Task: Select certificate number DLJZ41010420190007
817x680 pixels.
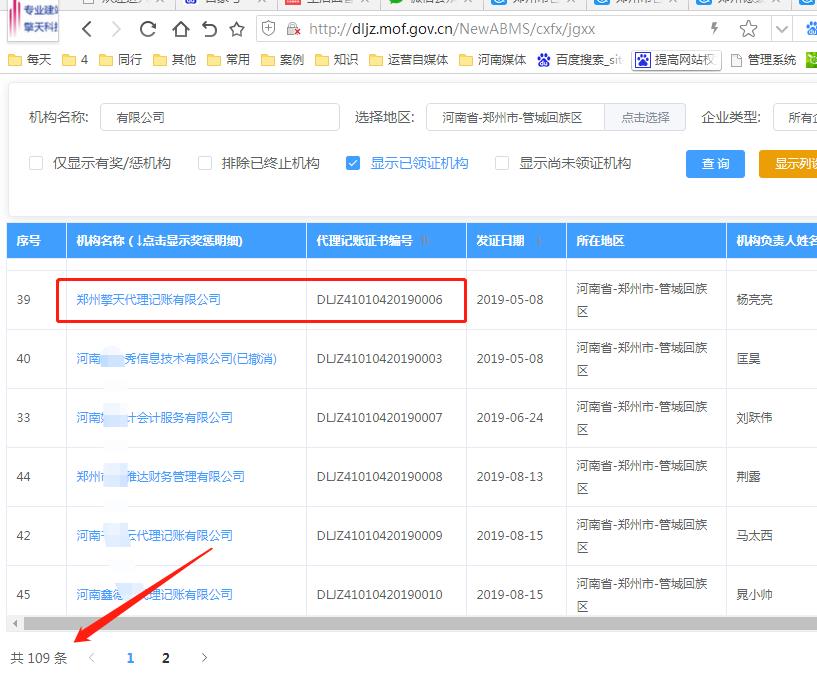Action: [379, 417]
